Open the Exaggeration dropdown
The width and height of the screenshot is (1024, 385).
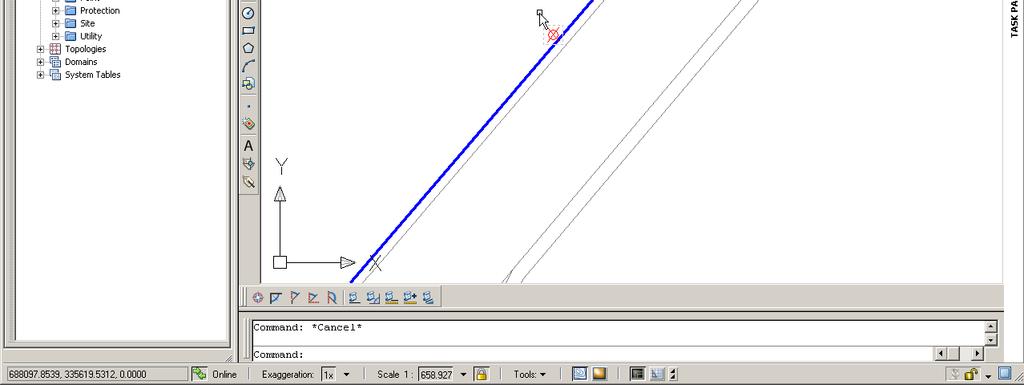[x=346, y=375]
